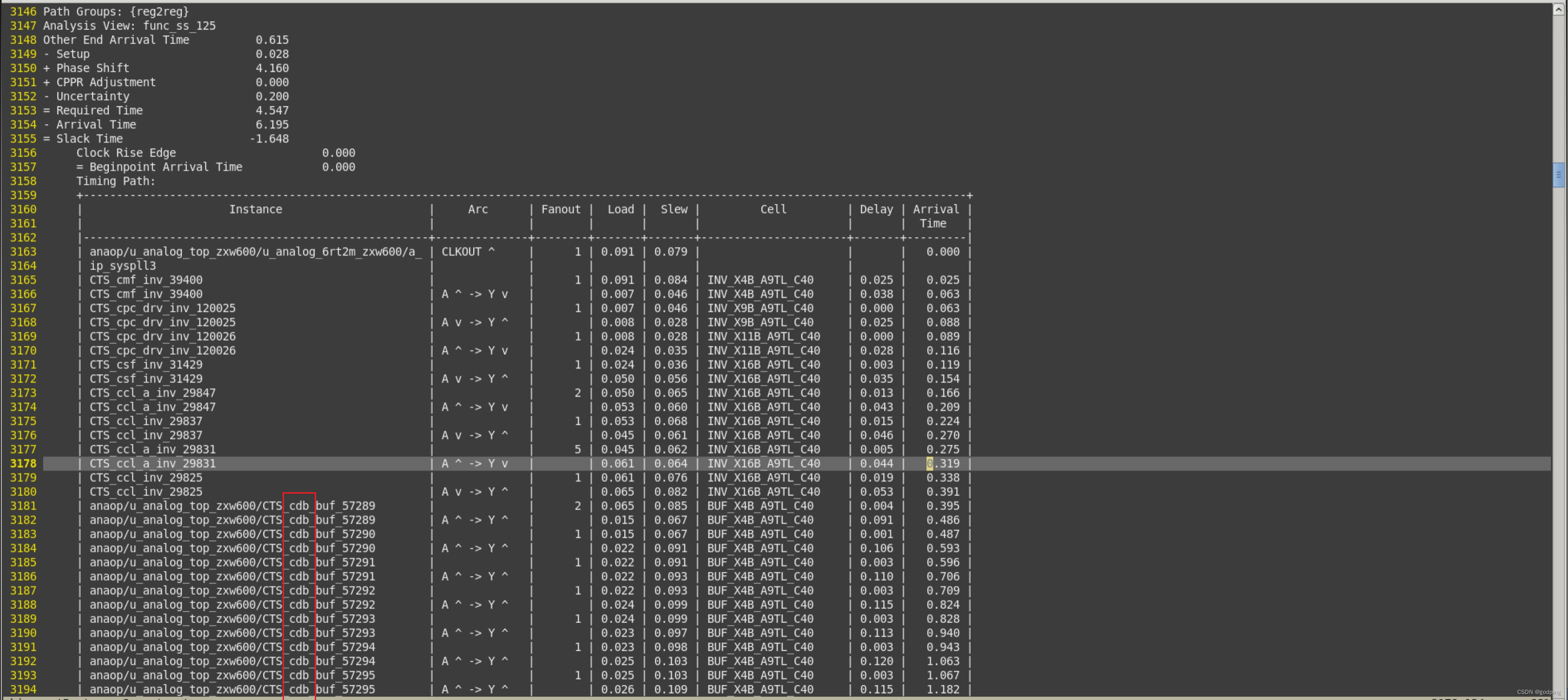Click the Delay column header
This screenshot has height=700, width=1568.
(x=876, y=209)
